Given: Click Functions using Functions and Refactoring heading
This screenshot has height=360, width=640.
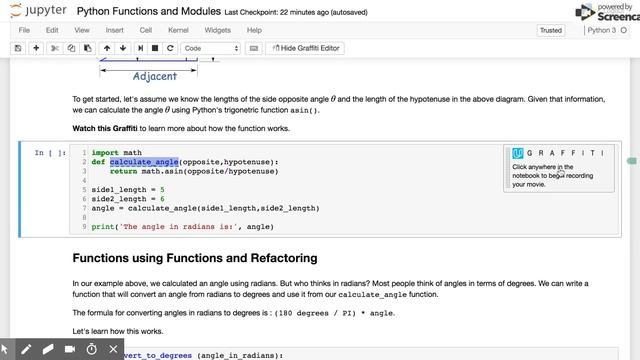Looking at the screenshot, I should coord(195,258).
